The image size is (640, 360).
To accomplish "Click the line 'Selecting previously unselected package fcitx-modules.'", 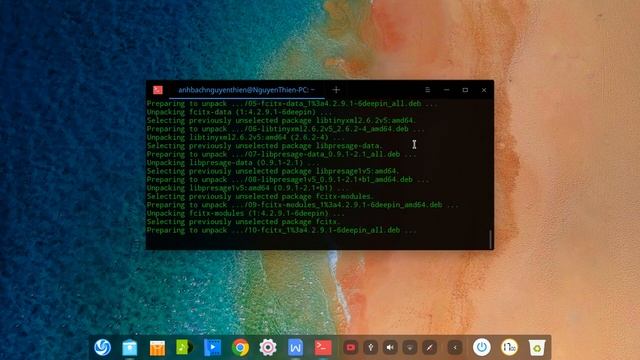I will 260,196.
